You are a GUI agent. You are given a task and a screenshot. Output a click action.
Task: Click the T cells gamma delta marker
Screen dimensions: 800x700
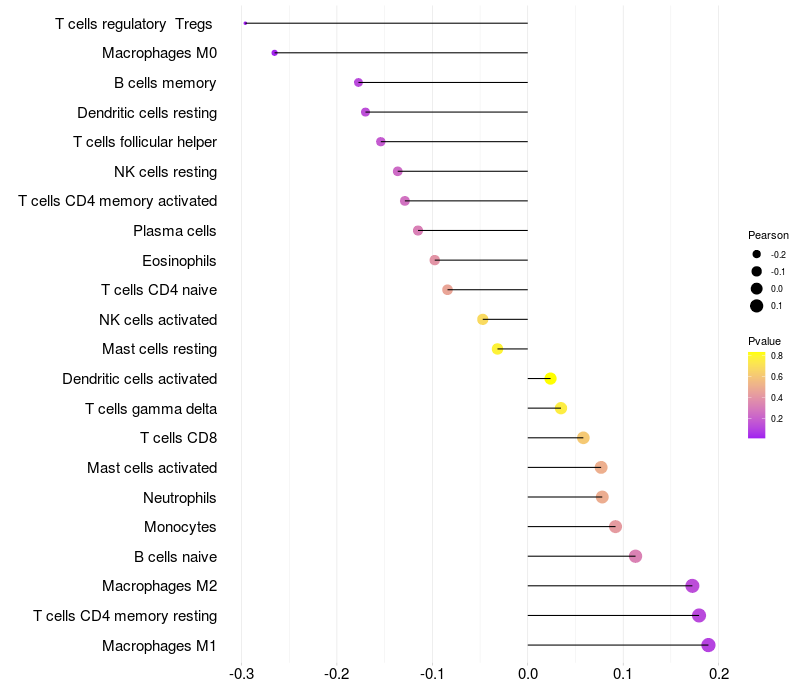point(561,408)
